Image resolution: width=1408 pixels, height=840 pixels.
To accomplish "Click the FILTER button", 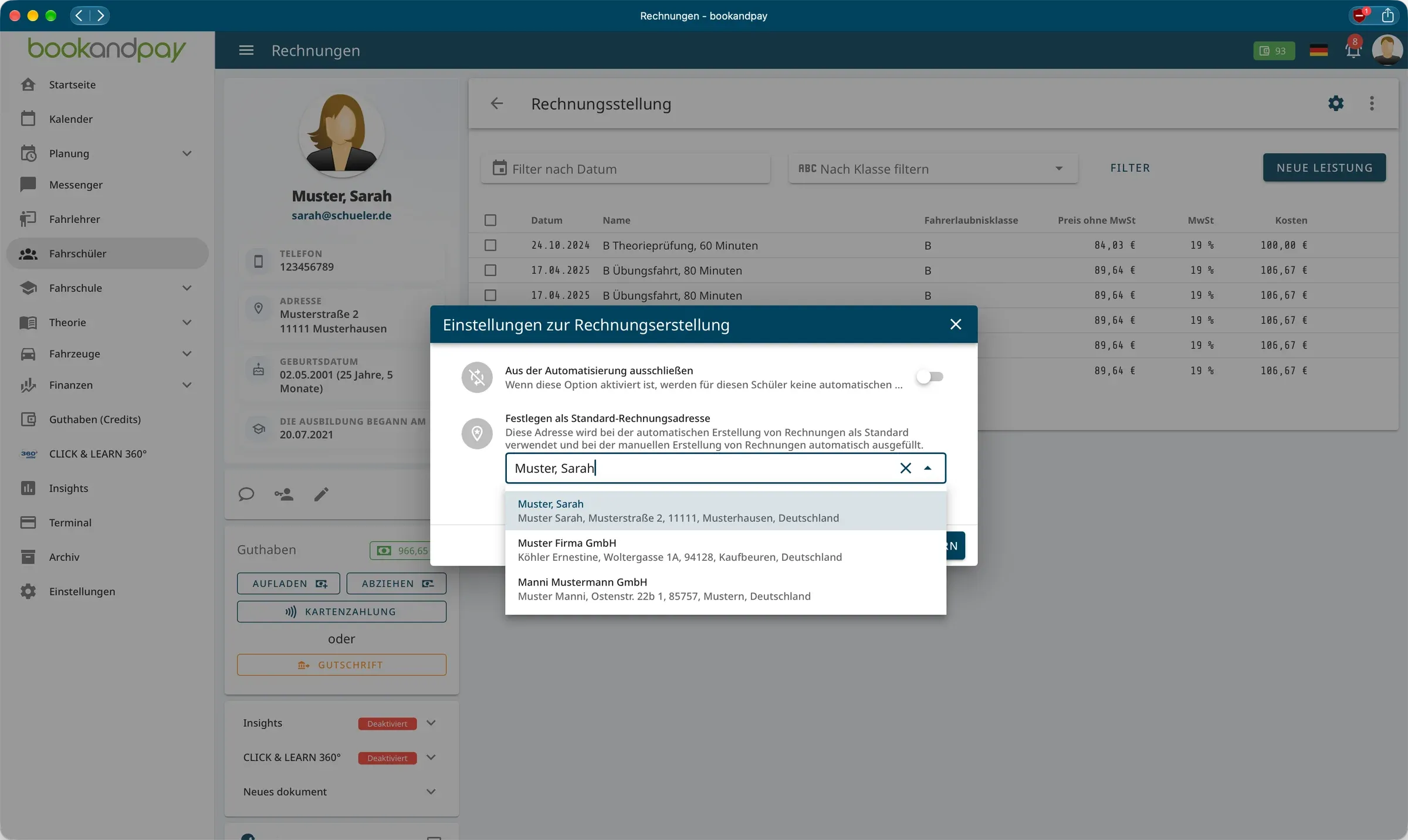I will point(1130,168).
